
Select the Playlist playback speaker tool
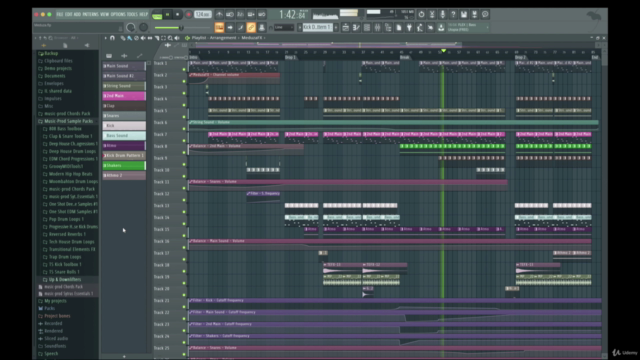177,38
